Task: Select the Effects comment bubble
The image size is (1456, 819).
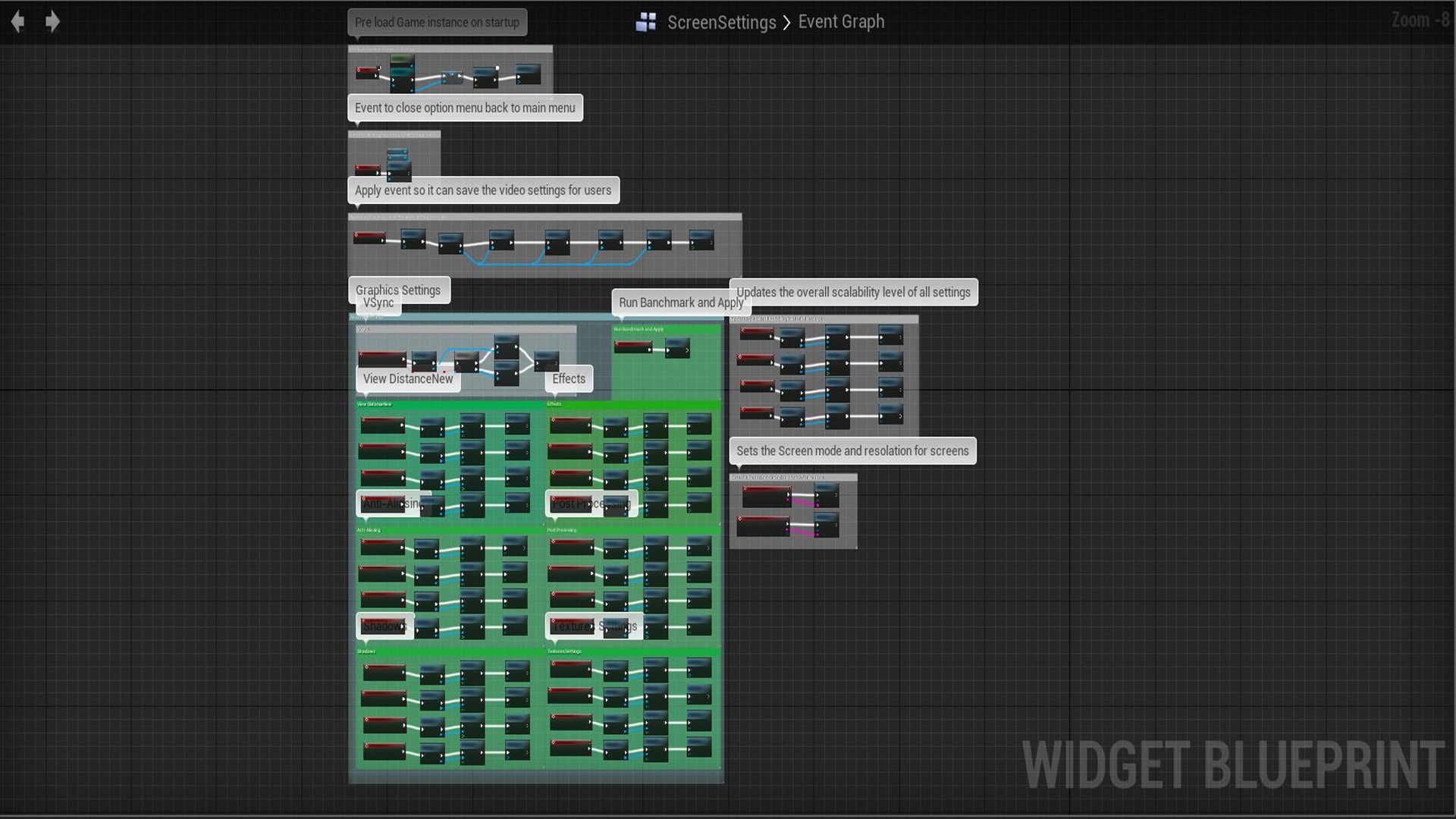Action: pos(569,379)
